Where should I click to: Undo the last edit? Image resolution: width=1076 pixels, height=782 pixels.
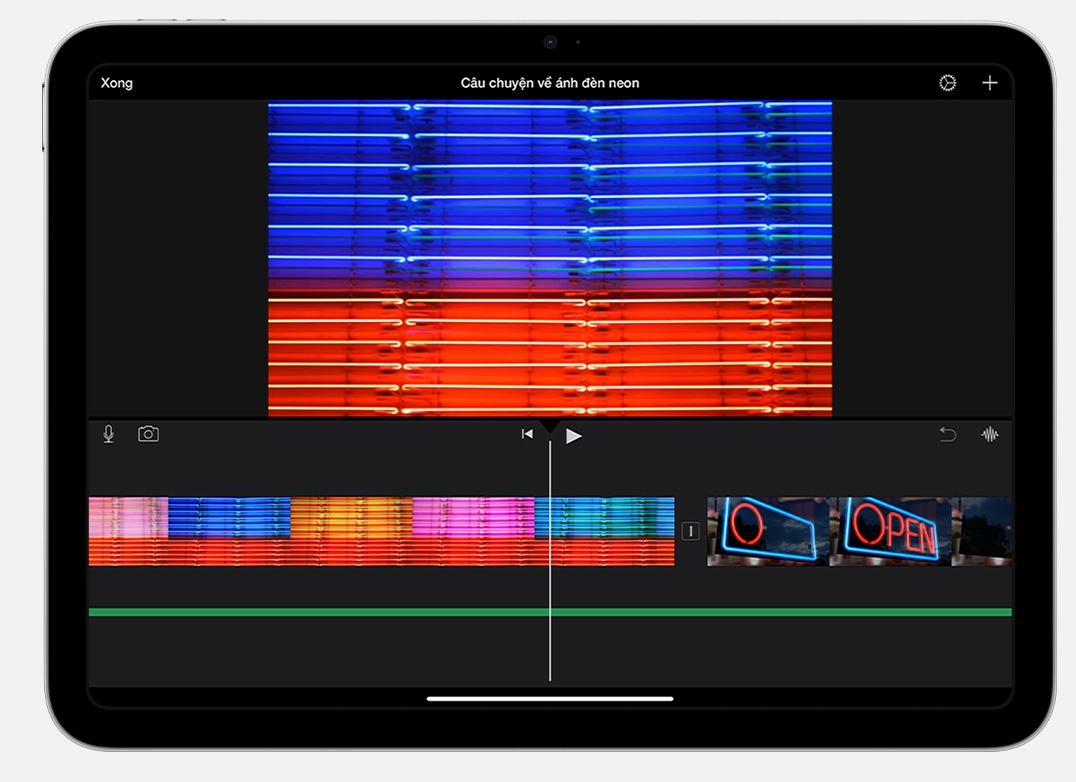947,434
